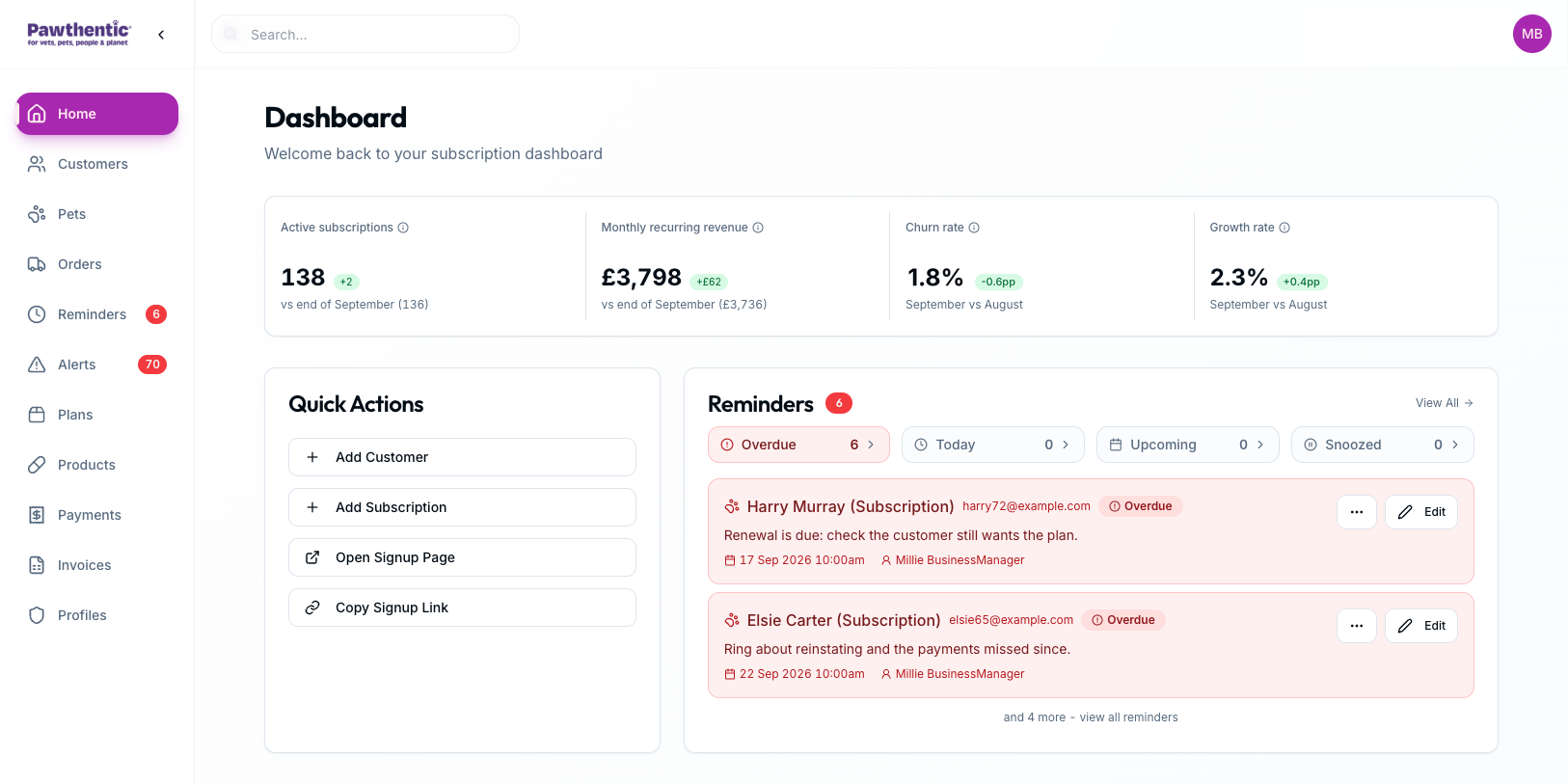The height and width of the screenshot is (784, 1568).
Task: Click info icon beside Monthly recurring revenue
Action: 758,228
